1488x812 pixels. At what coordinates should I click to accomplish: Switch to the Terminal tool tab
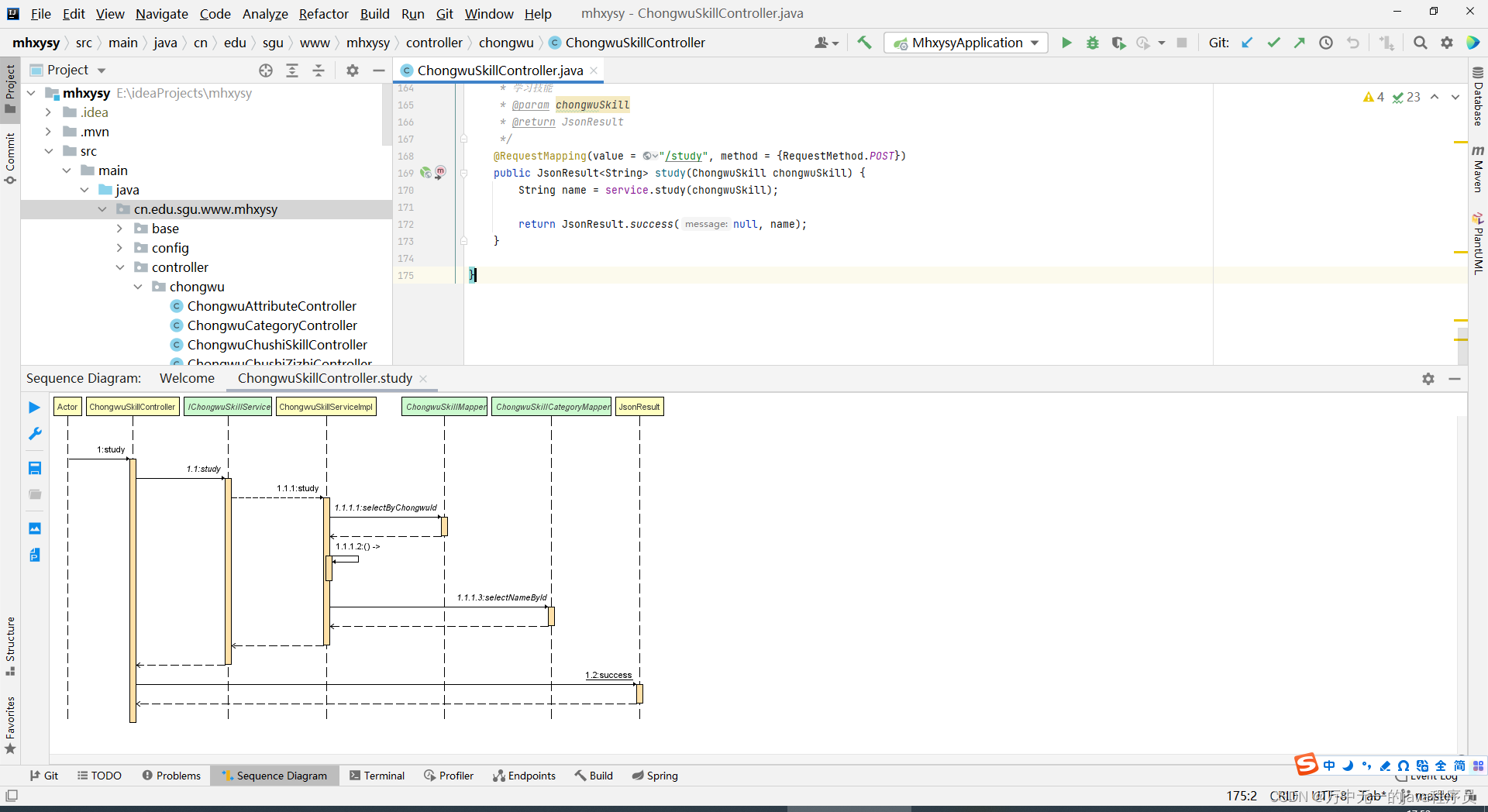tap(377, 776)
